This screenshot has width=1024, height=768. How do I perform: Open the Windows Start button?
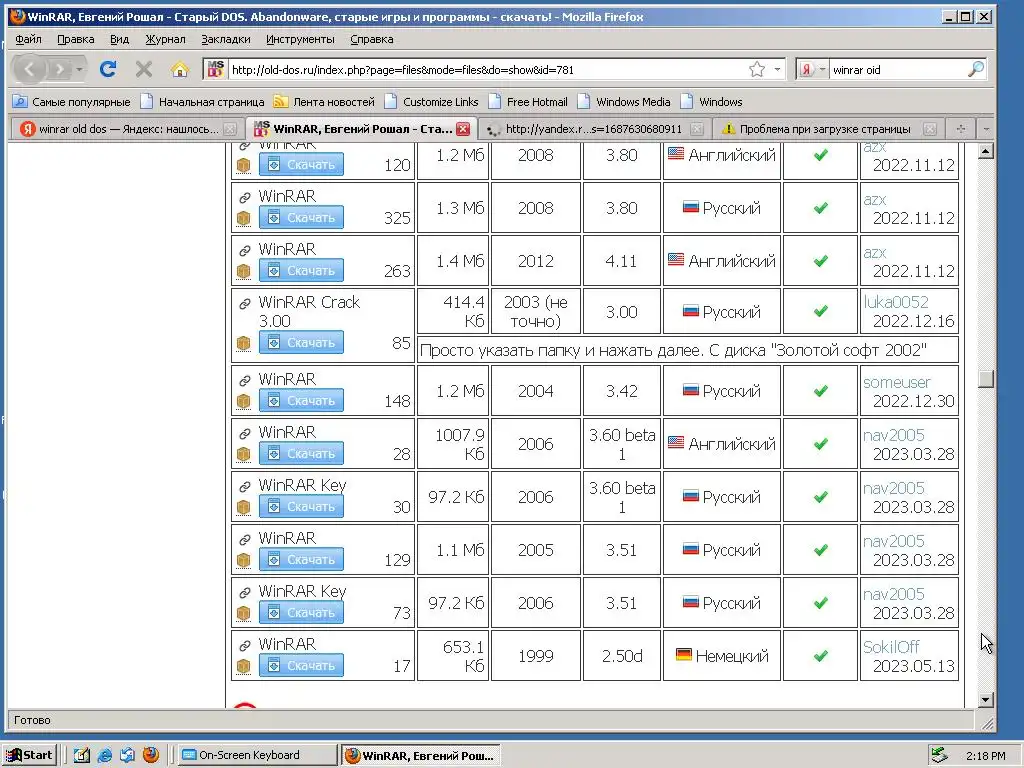31,755
